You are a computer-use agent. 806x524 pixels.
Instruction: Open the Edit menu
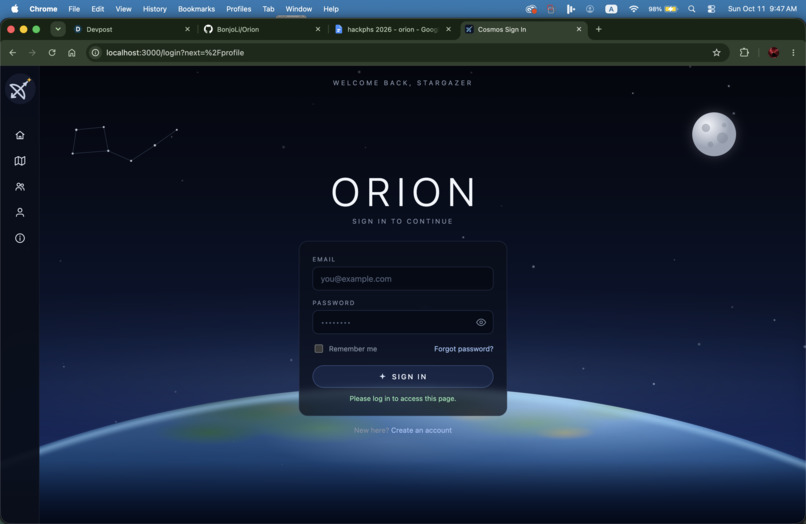click(x=98, y=9)
